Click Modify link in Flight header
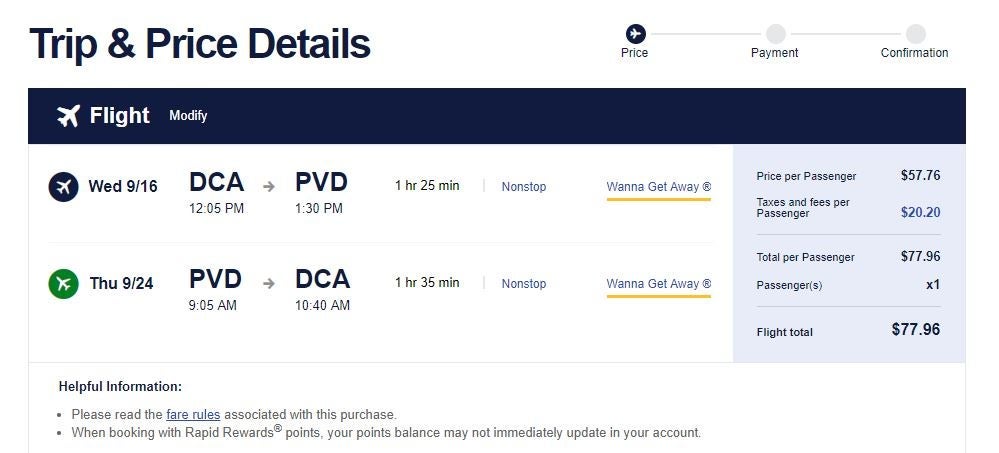999x453 pixels. (188, 116)
